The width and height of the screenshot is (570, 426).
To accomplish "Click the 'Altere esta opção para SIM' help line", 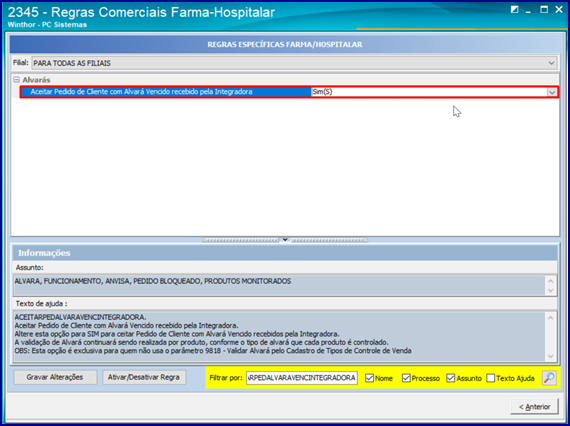I will 177,334.
